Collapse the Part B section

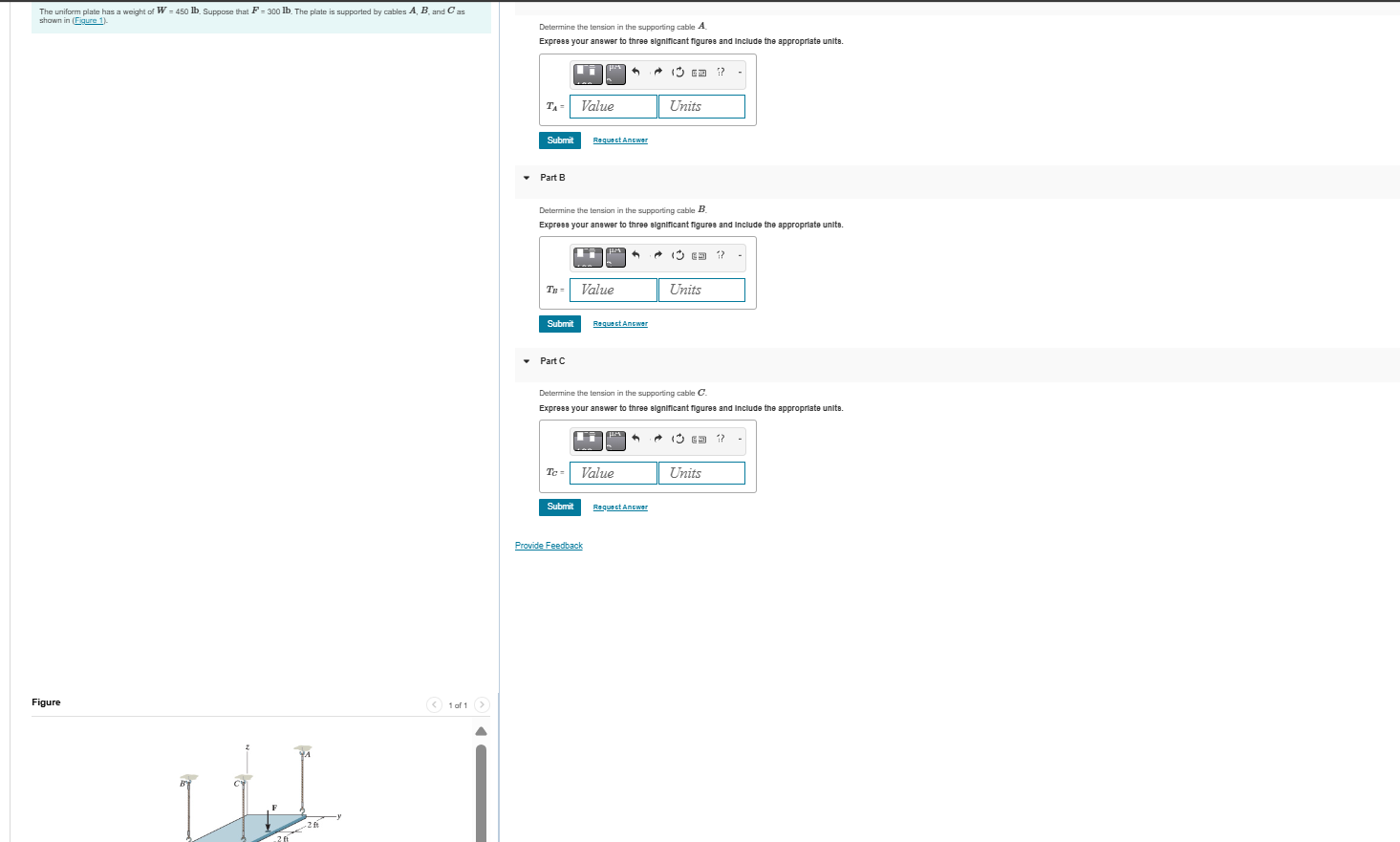click(x=527, y=178)
